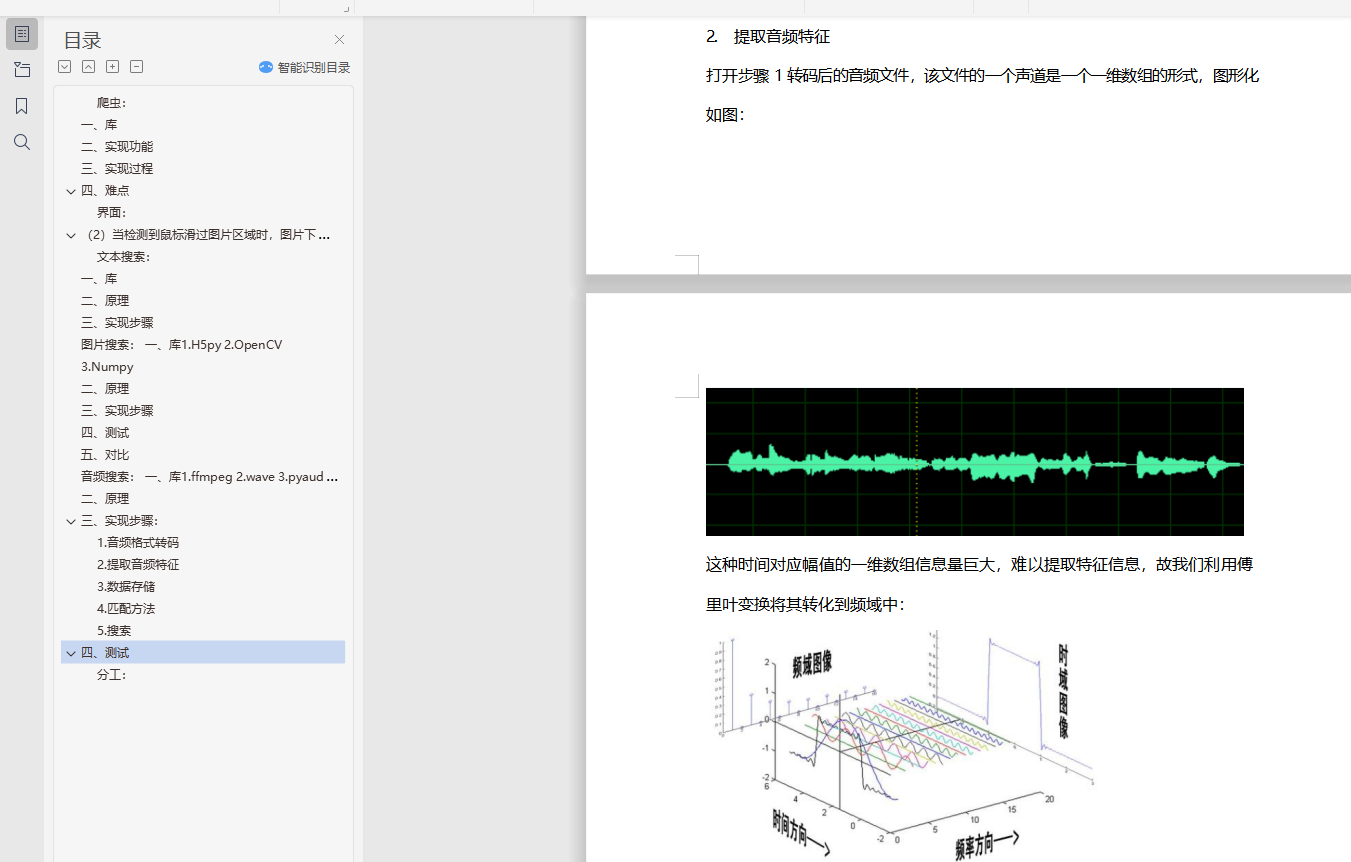The width and height of the screenshot is (1351, 862).
Task: Jump to 五、对比 heading
Action: coord(105,455)
